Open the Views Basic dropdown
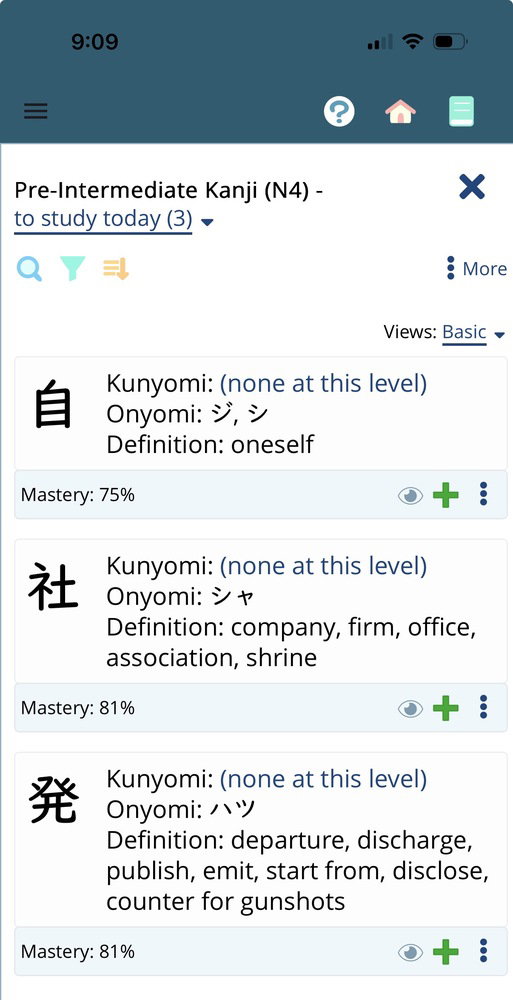Viewport: 513px width, 1000px height. 473,332
